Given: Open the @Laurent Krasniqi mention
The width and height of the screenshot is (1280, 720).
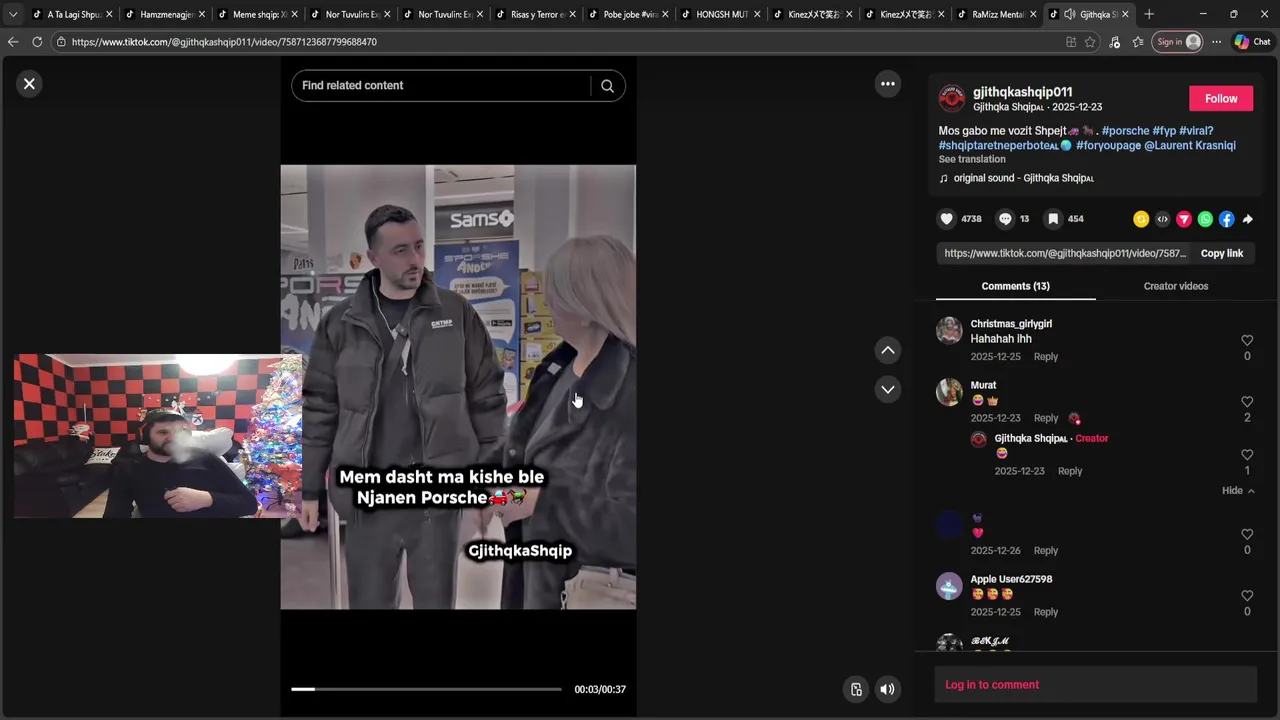Looking at the screenshot, I should [x=1190, y=146].
